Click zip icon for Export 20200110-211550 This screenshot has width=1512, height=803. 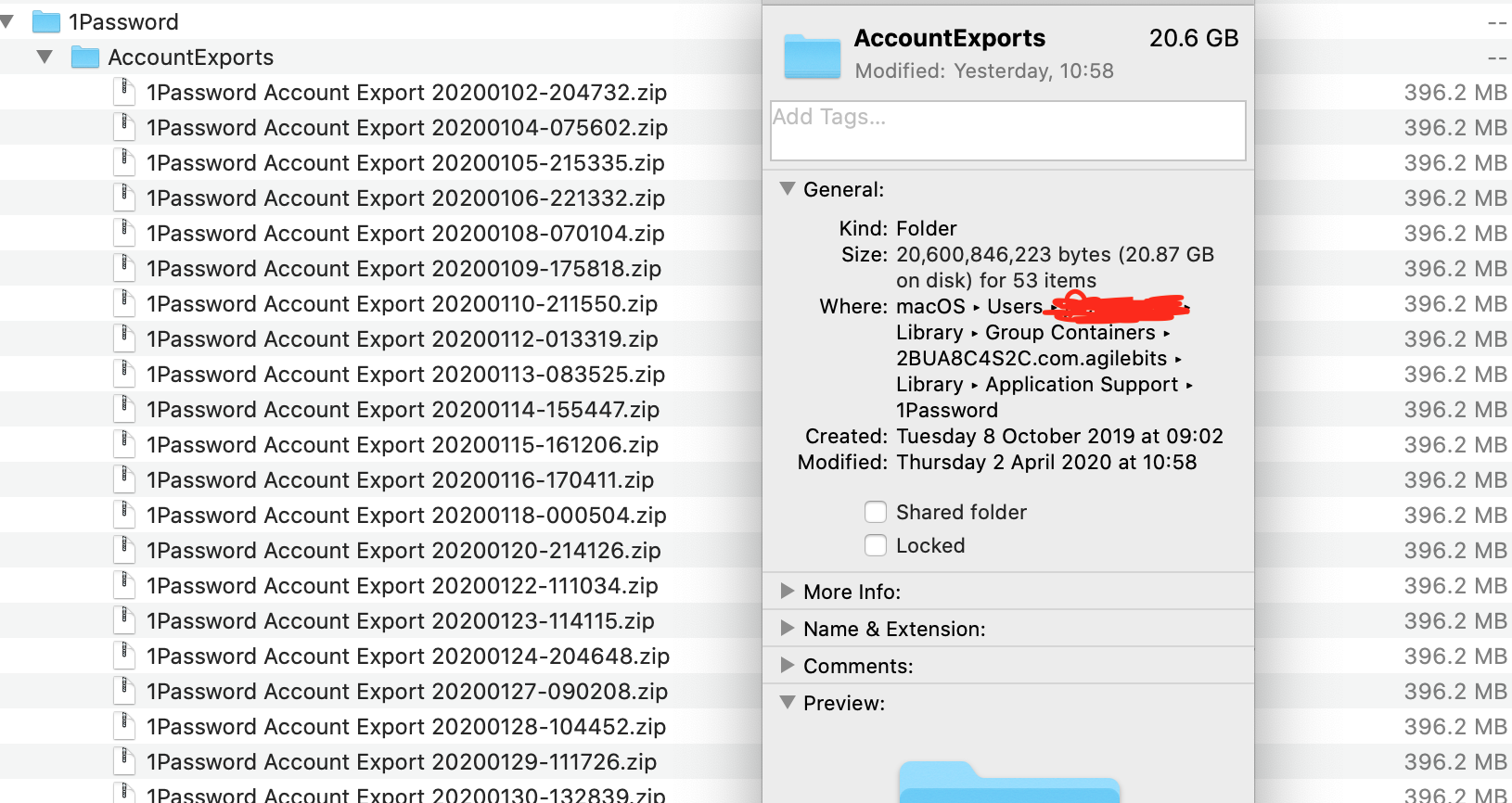[x=124, y=303]
